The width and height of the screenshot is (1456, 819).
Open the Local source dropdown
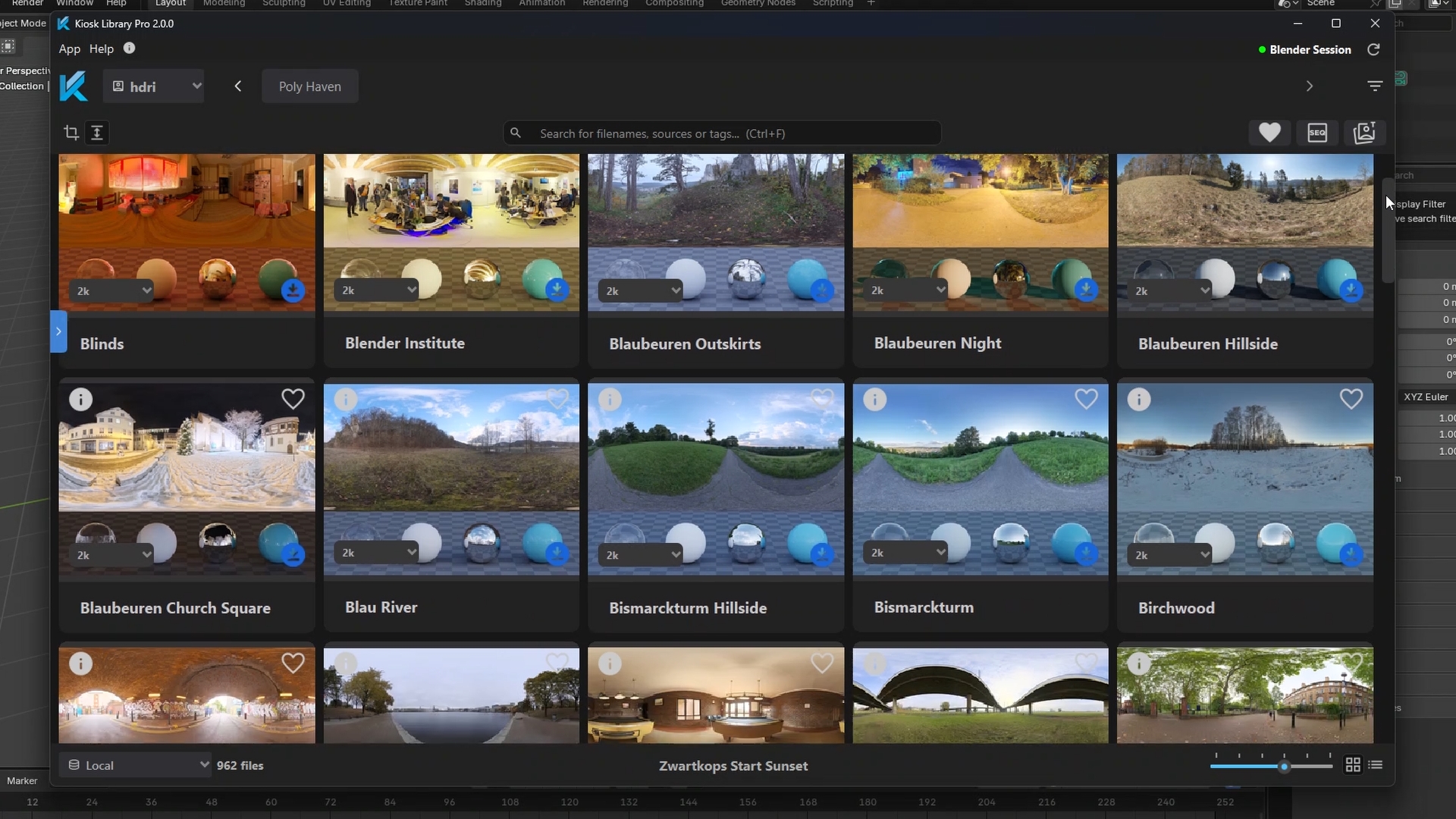tap(138, 765)
